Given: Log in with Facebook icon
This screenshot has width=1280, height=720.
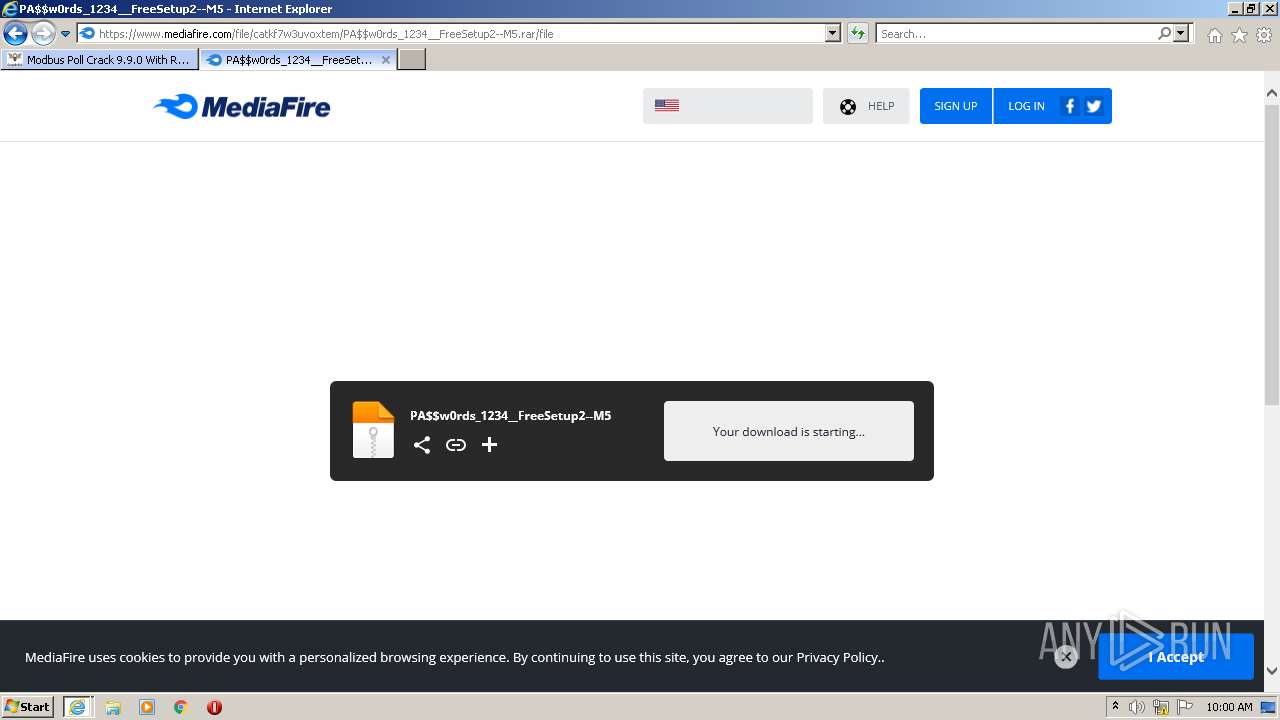Looking at the screenshot, I should point(1070,106).
